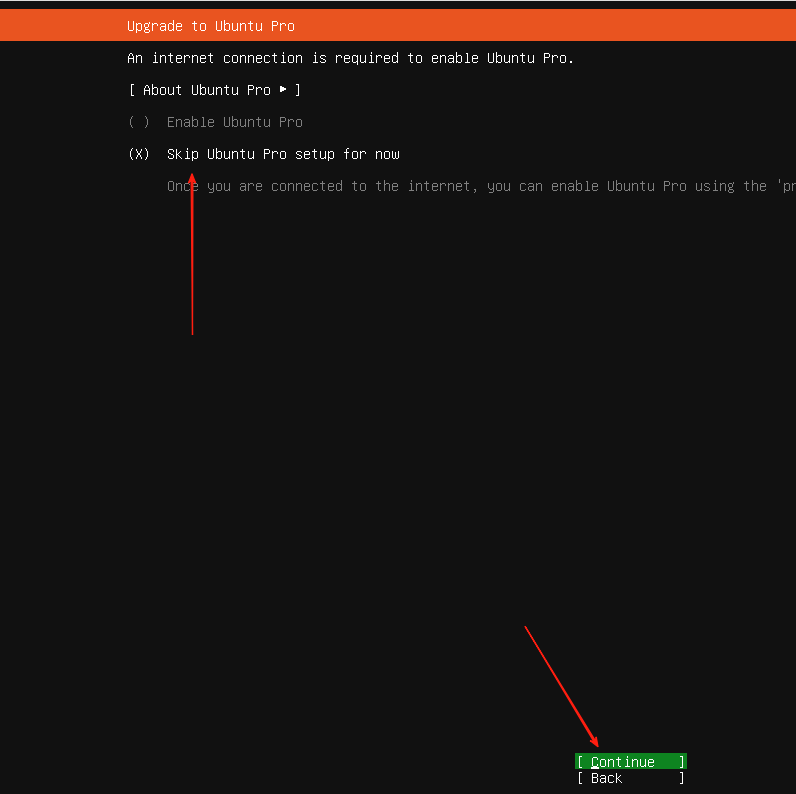Select the empty Enable Ubuntu Pro radio marker
Image resolution: width=796 pixels, height=794 pixels.
(139, 122)
